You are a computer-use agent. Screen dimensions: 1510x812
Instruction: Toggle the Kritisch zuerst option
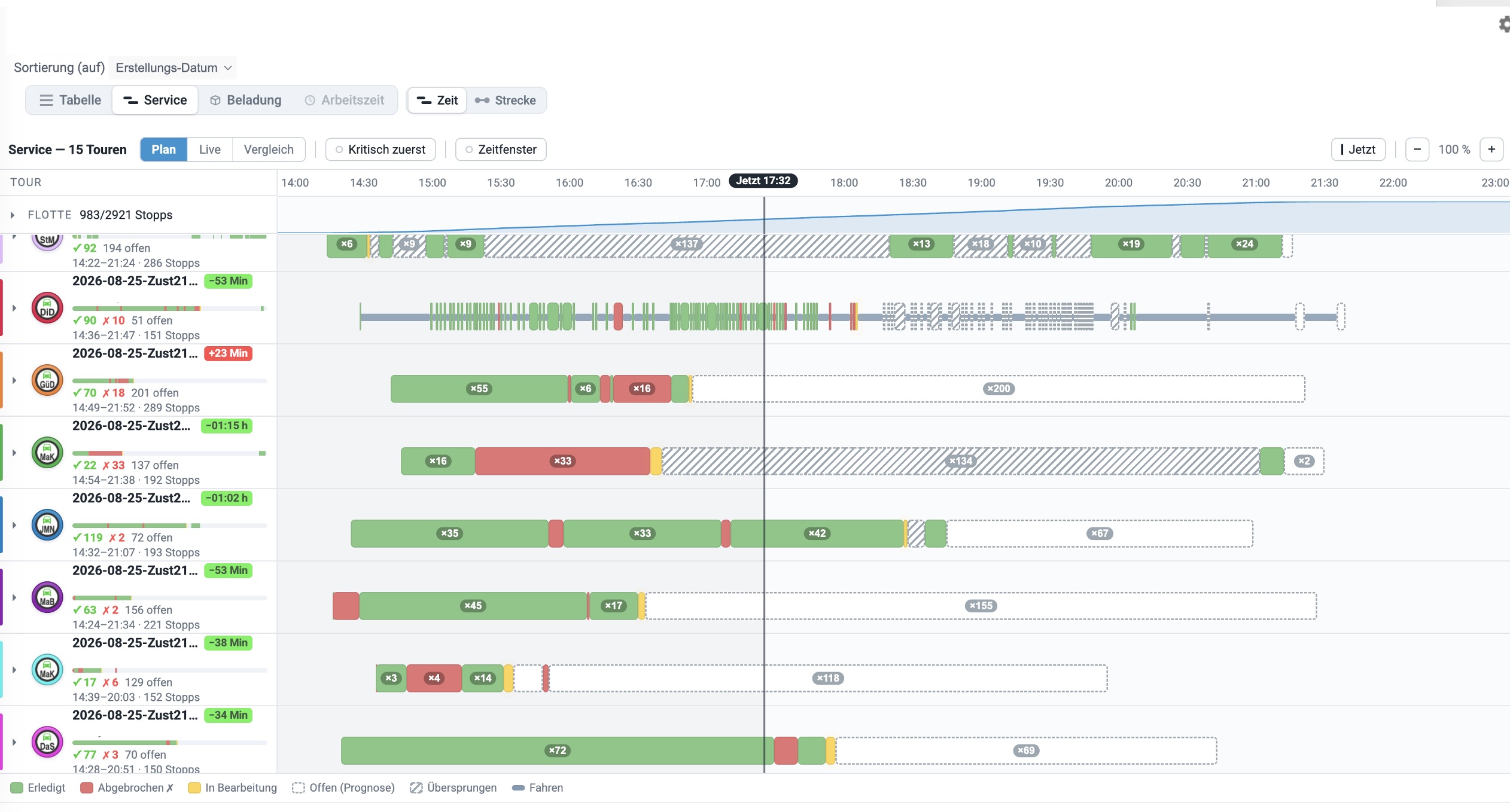380,149
